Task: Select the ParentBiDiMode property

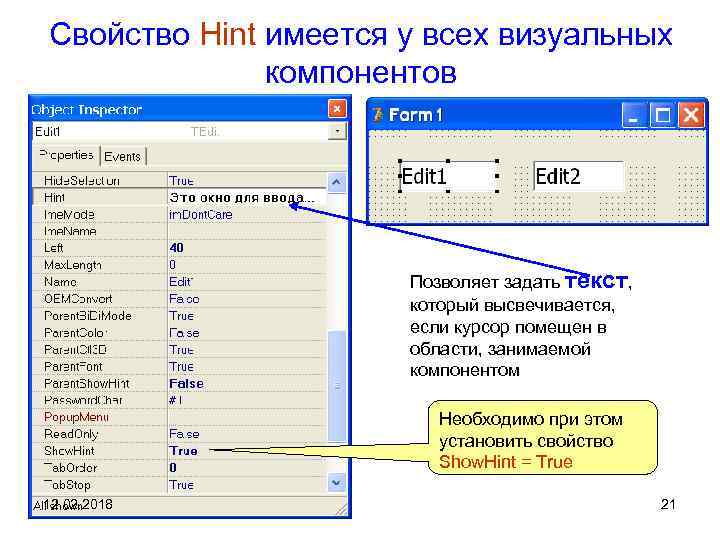Action: tap(88, 316)
